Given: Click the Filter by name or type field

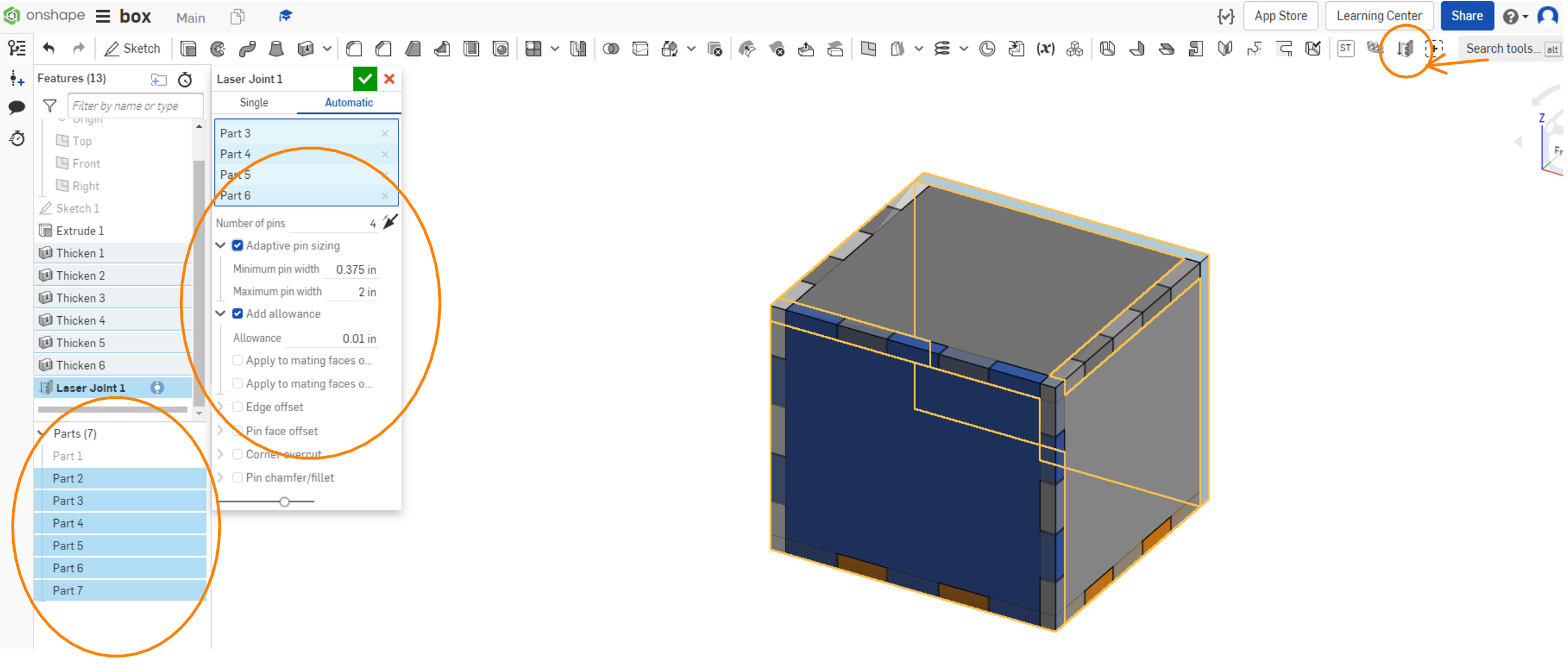Looking at the screenshot, I should click(135, 106).
